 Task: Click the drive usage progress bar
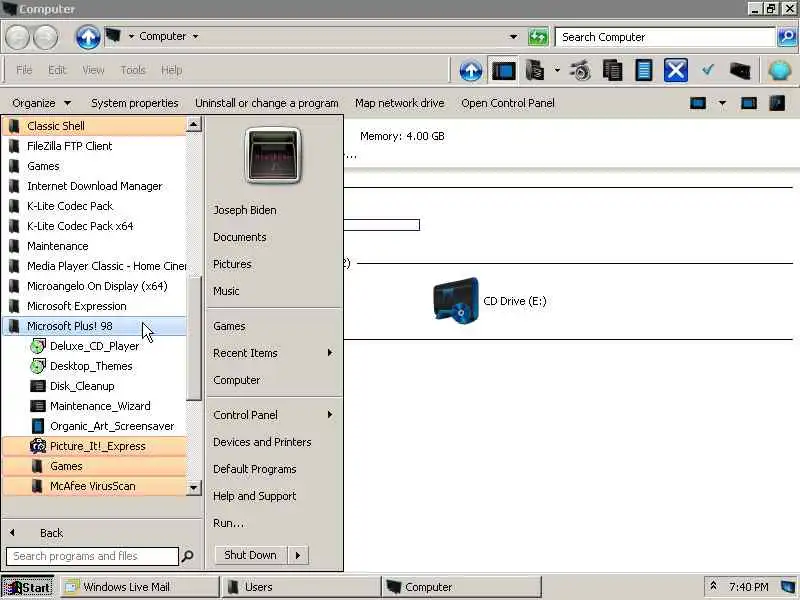tap(382, 225)
